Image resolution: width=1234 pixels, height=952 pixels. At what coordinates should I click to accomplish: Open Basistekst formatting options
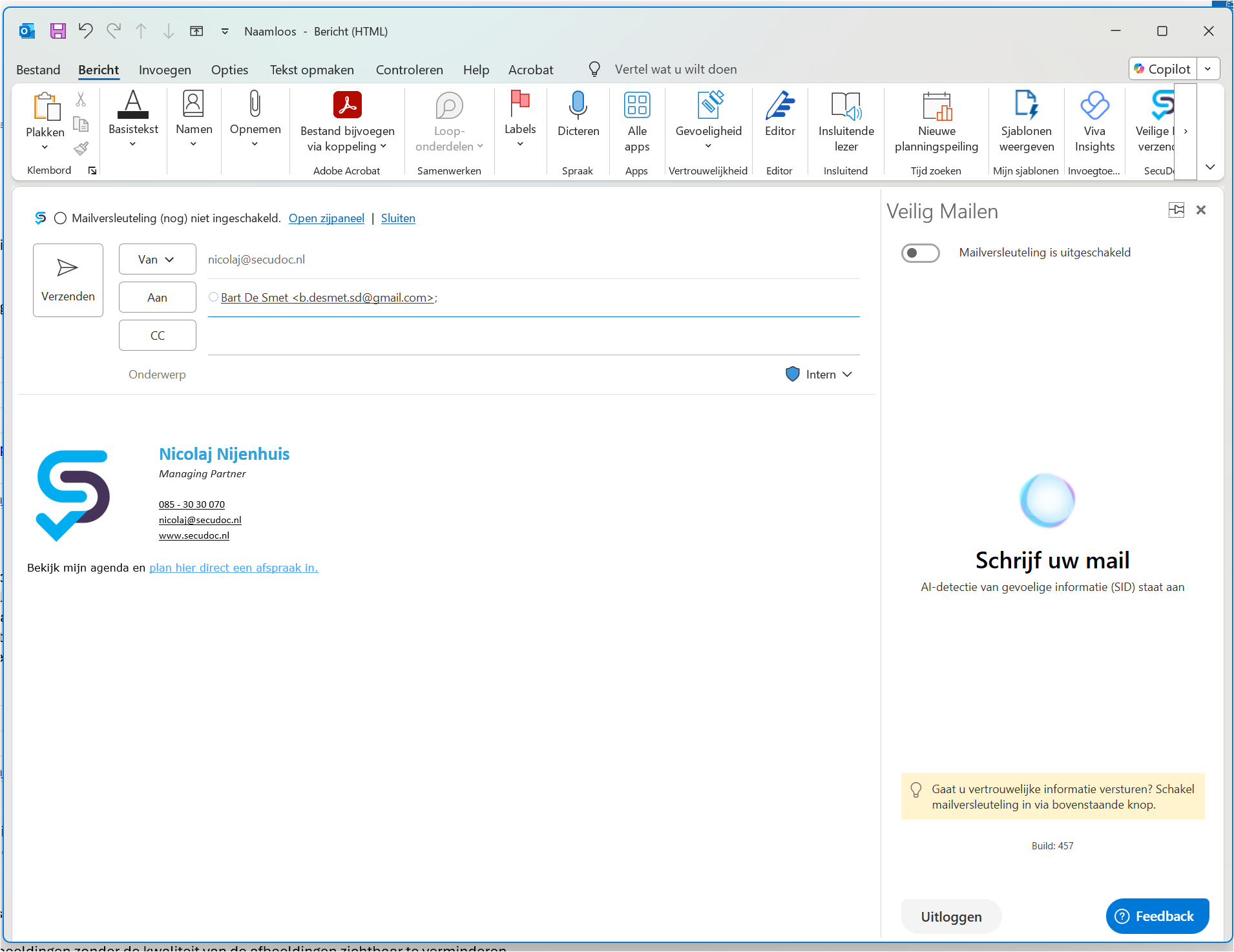pyautogui.click(x=133, y=119)
